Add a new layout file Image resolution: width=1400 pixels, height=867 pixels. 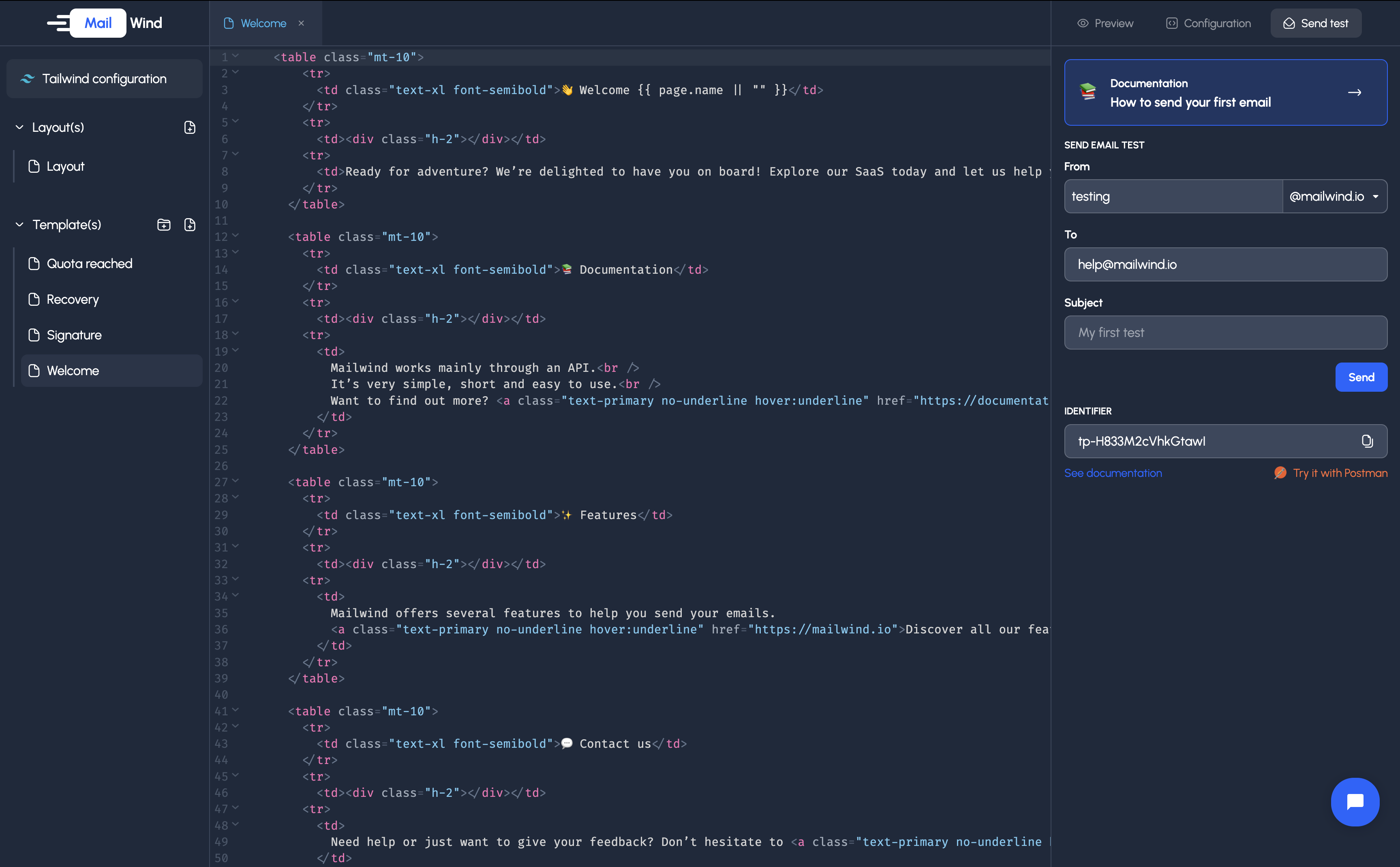[190, 127]
